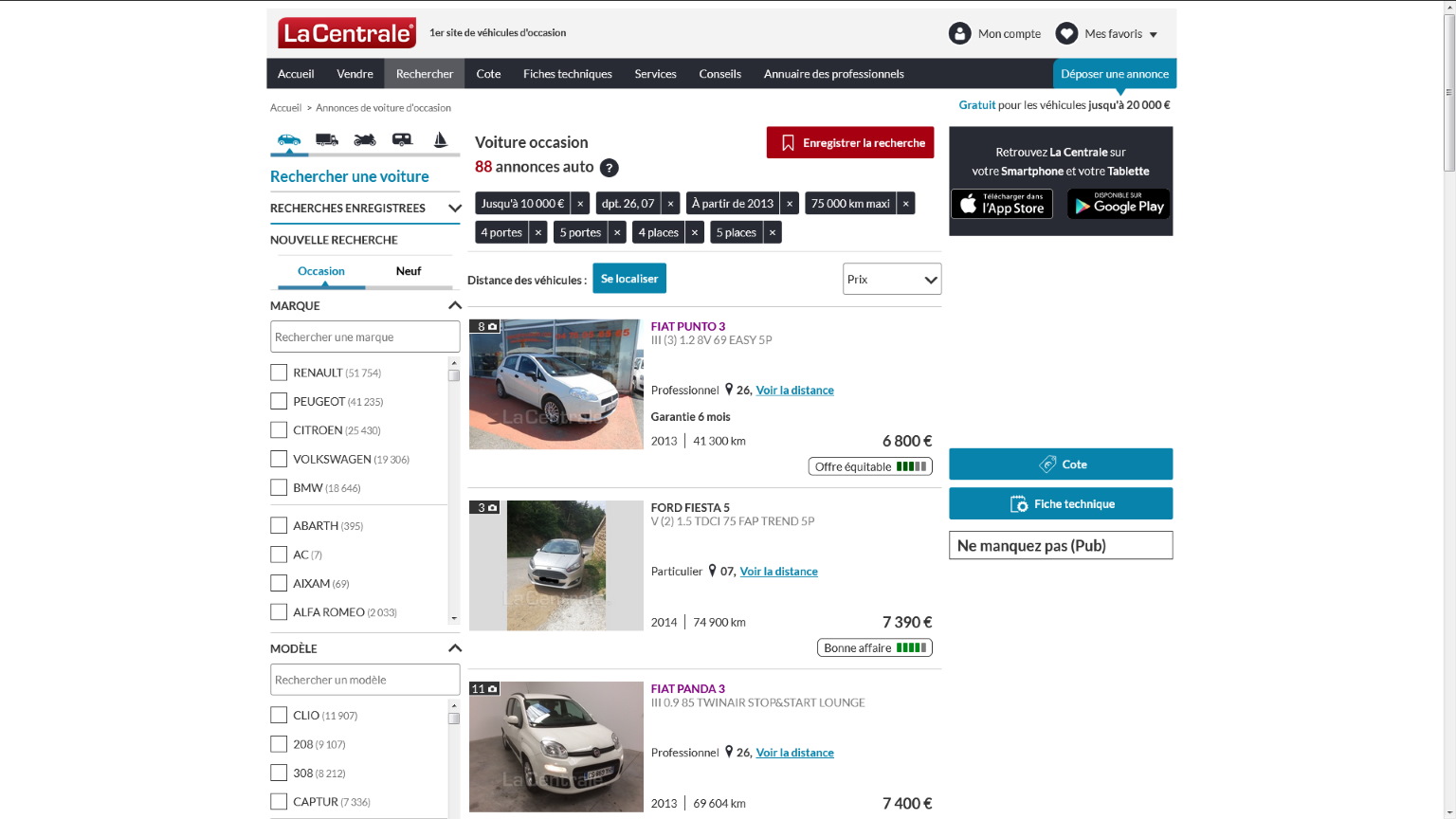The width and height of the screenshot is (1456, 819).
Task: Download from the App Store badge
Action: (1002, 204)
